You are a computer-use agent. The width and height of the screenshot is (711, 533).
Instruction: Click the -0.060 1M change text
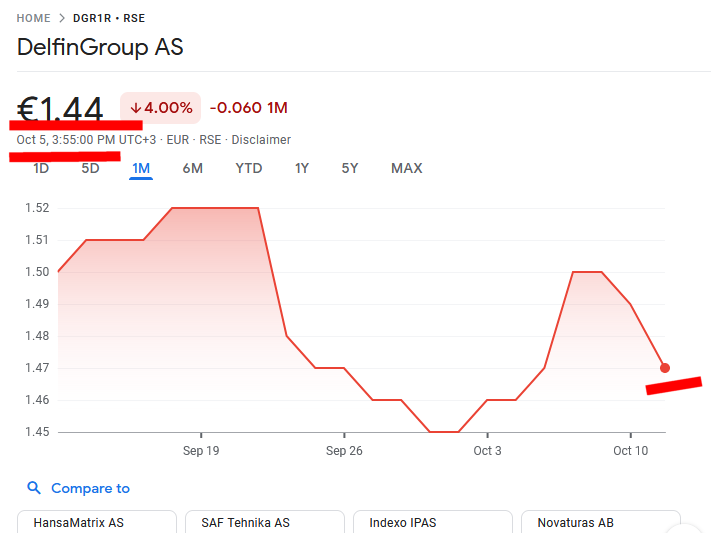(x=248, y=108)
